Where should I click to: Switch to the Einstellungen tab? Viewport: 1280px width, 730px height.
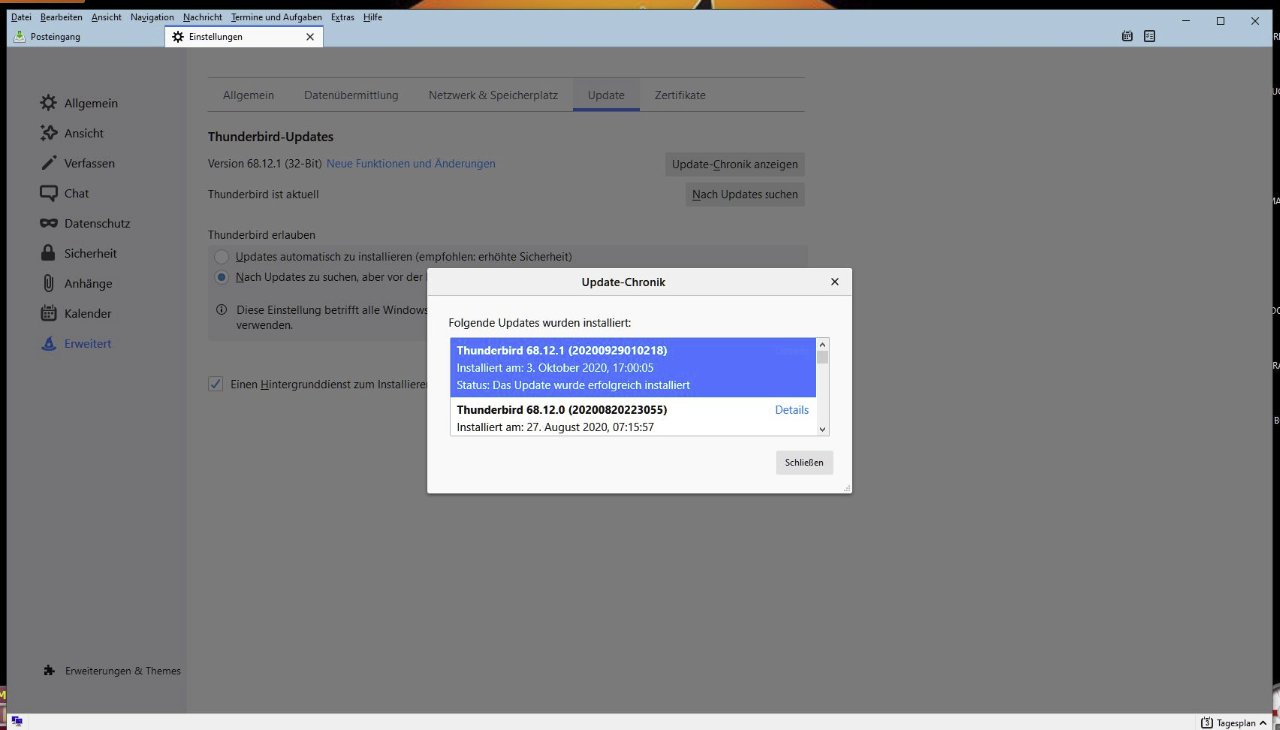244,37
